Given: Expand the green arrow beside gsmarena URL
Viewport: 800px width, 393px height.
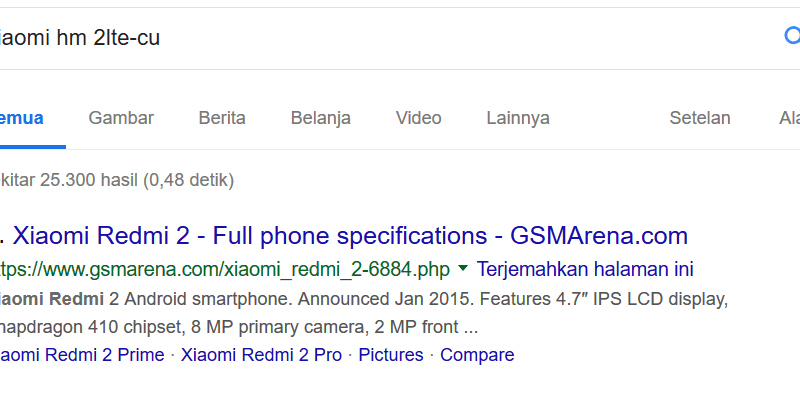Looking at the screenshot, I should pyautogui.click(x=463, y=268).
